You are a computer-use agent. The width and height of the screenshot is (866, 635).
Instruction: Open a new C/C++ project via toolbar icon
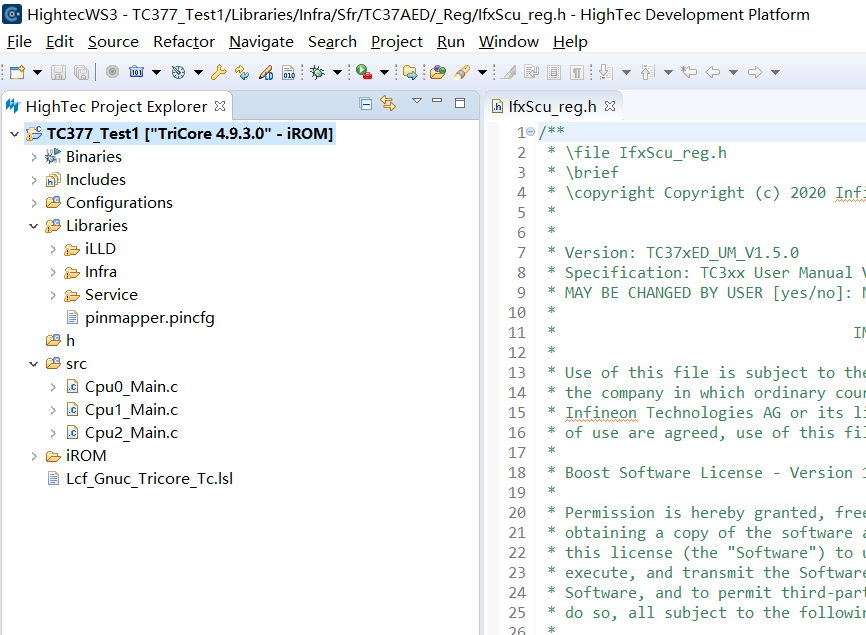15,70
